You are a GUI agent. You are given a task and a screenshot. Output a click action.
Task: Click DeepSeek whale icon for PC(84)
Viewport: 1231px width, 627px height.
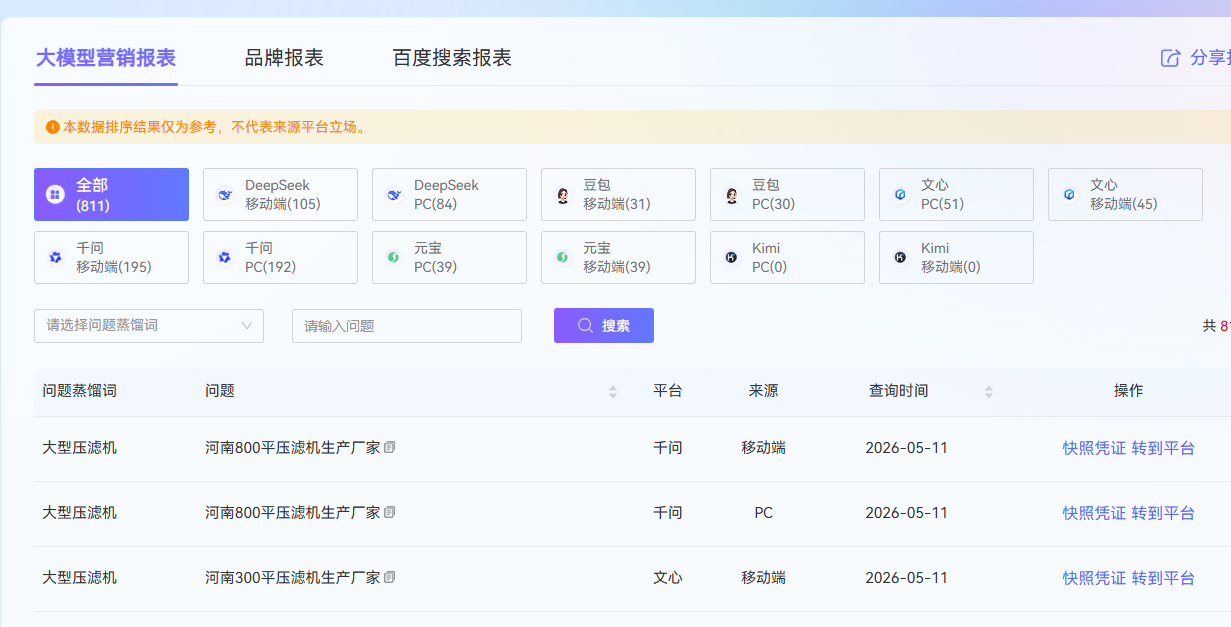394,194
